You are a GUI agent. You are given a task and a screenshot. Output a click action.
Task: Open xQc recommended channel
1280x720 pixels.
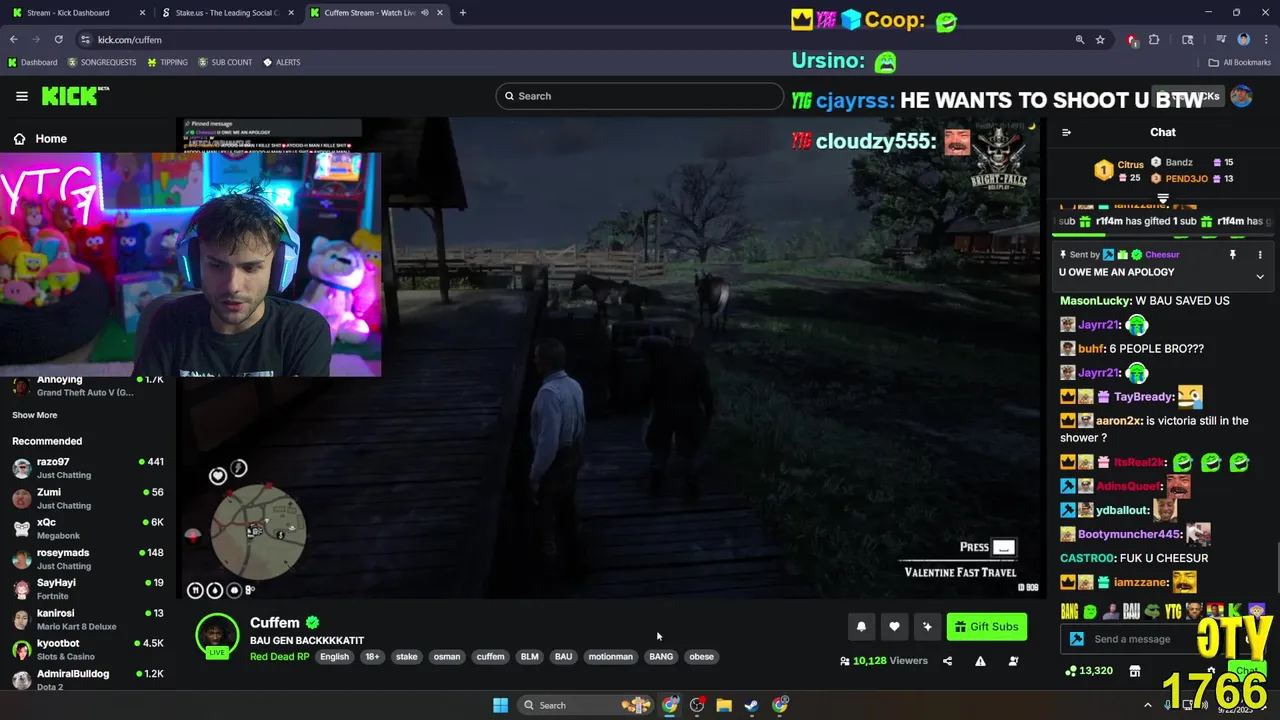pos(87,529)
